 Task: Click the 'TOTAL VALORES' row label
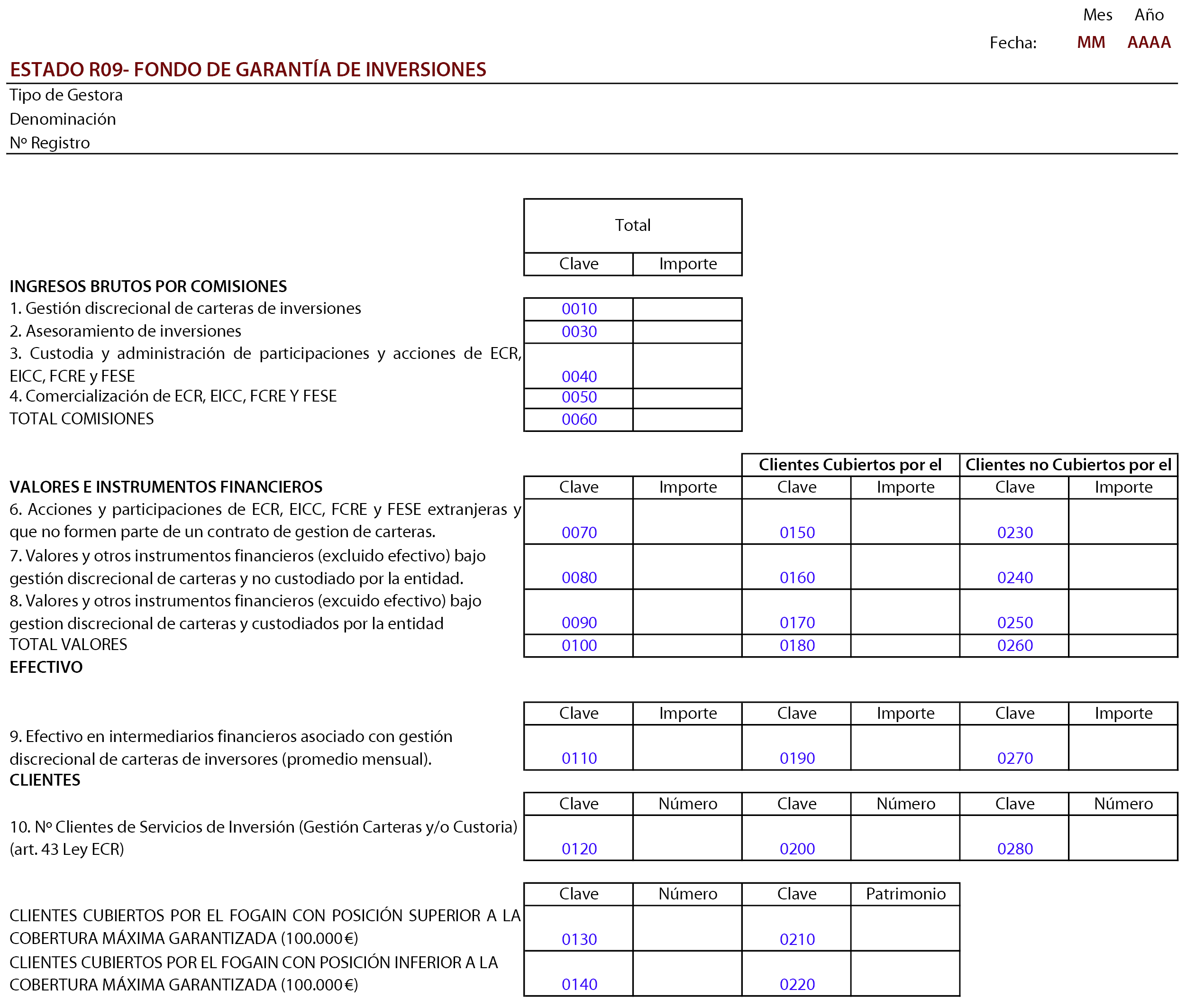point(69,644)
